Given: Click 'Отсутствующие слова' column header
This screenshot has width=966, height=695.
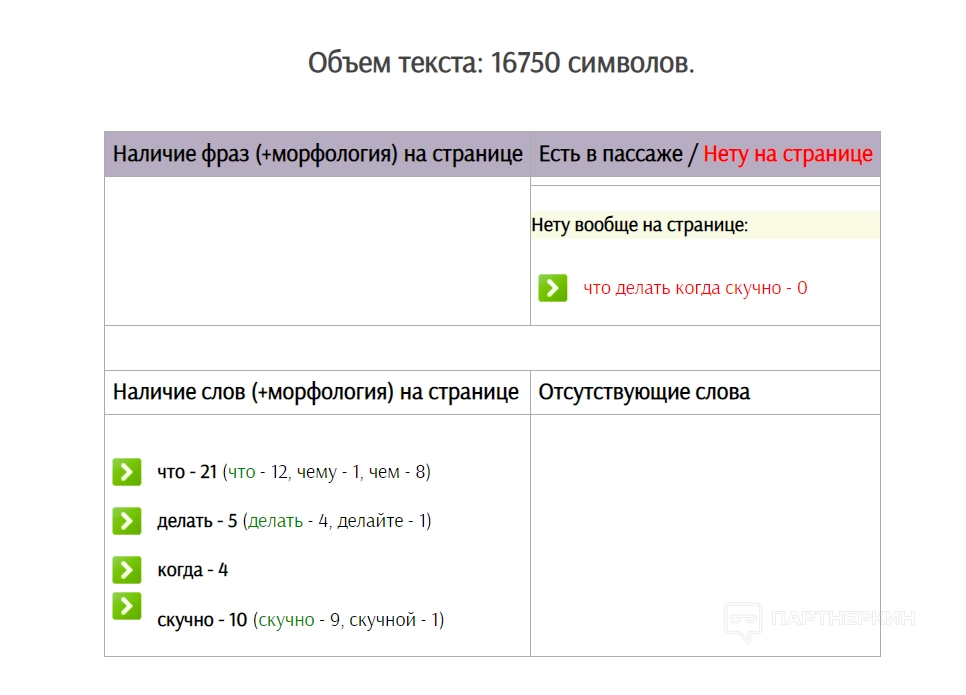Looking at the screenshot, I should (x=644, y=392).
